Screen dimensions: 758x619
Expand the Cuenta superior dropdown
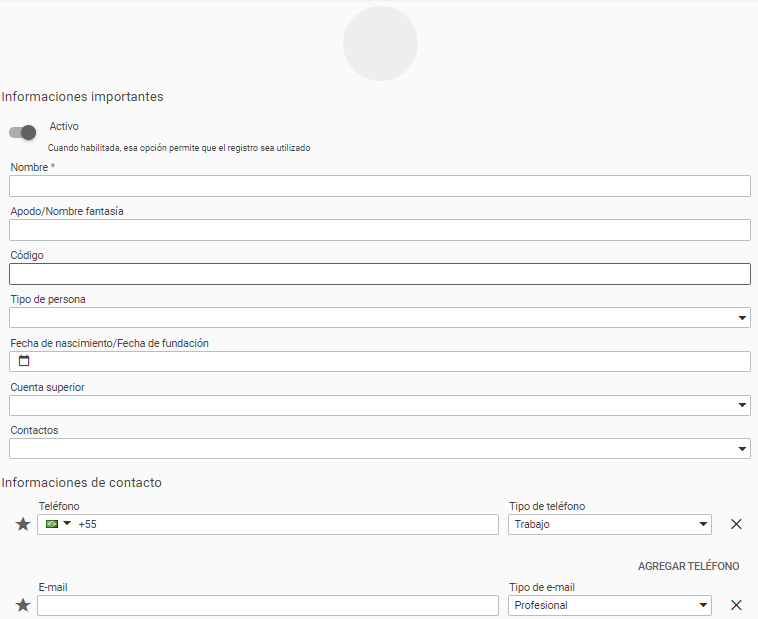(379, 405)
